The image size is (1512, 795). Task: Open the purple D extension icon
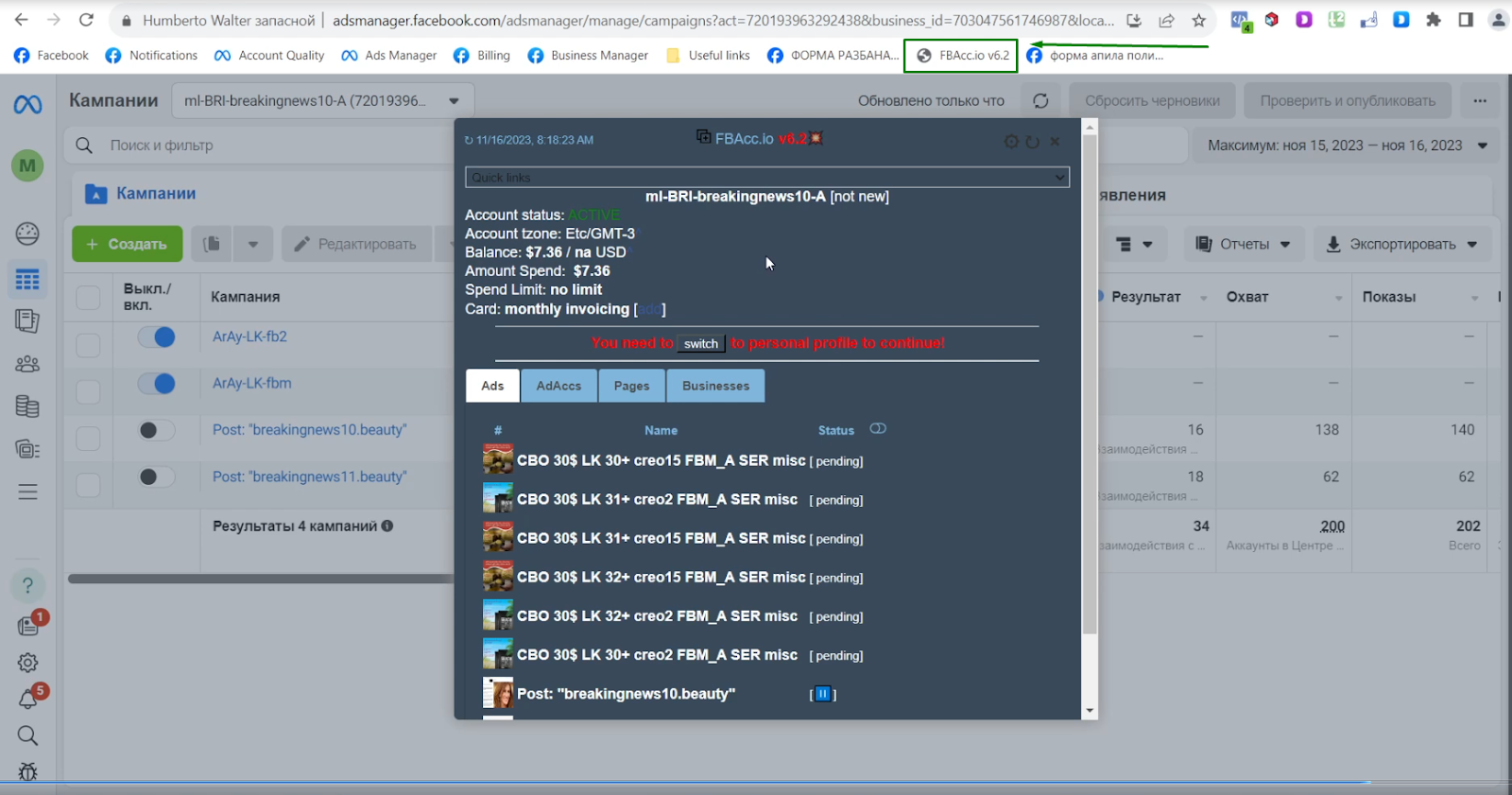pyautogui.click(x=1304, y=20)
